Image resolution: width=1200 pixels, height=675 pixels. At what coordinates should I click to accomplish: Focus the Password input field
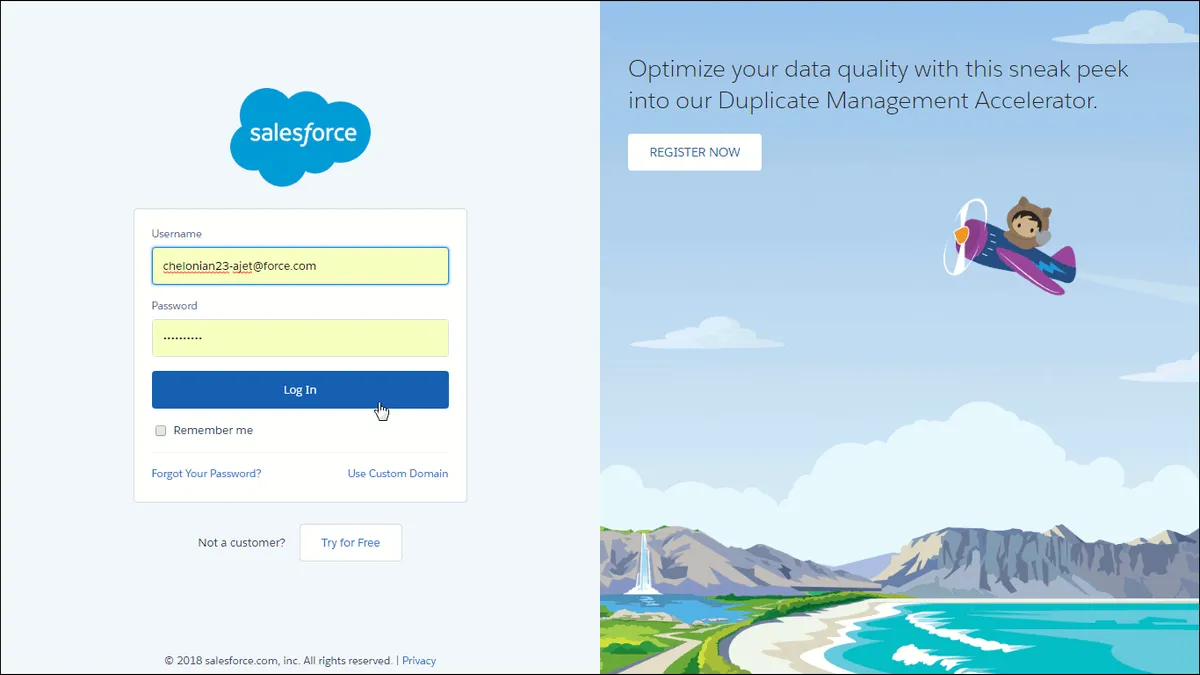(x=300, y=338)
